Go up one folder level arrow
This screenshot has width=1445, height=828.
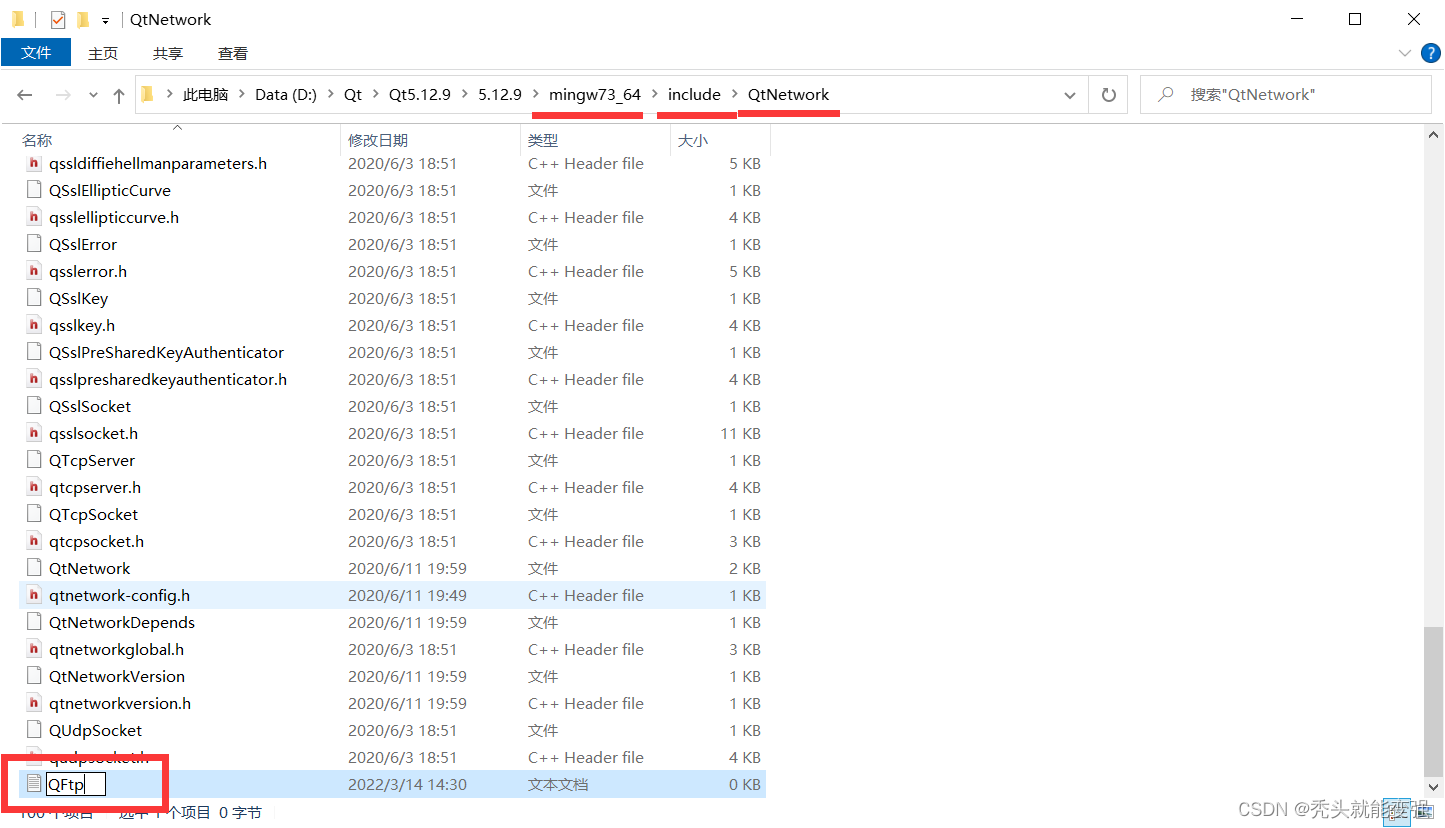[119, 95]
